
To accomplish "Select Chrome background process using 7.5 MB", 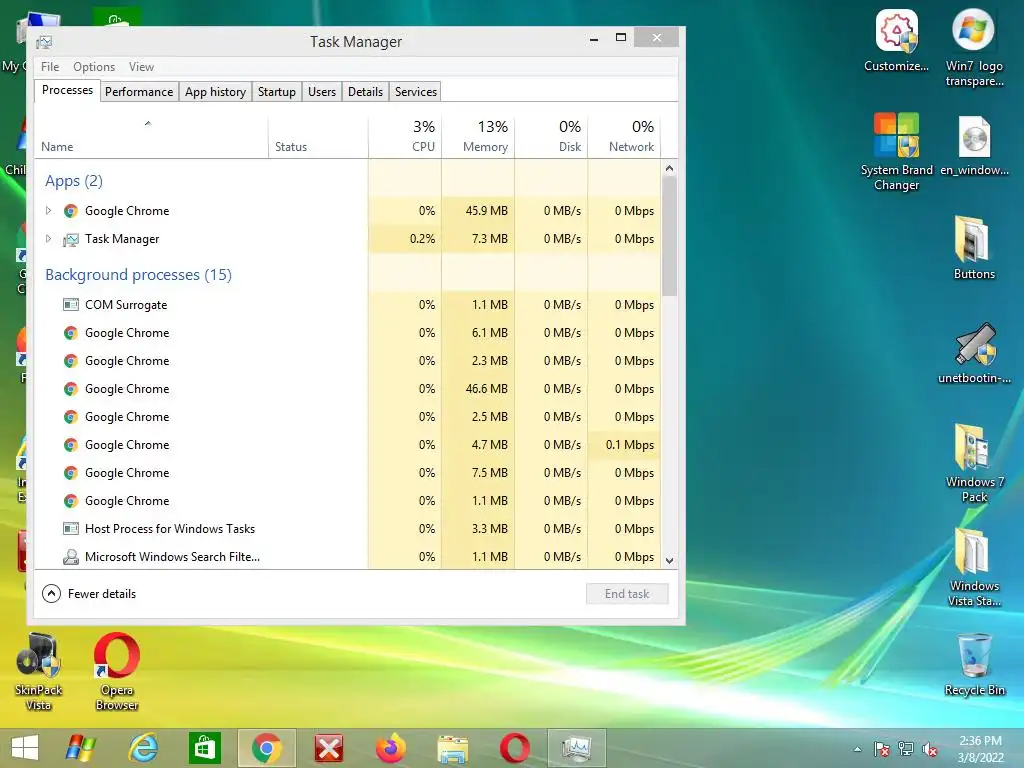I will [347, 473].
